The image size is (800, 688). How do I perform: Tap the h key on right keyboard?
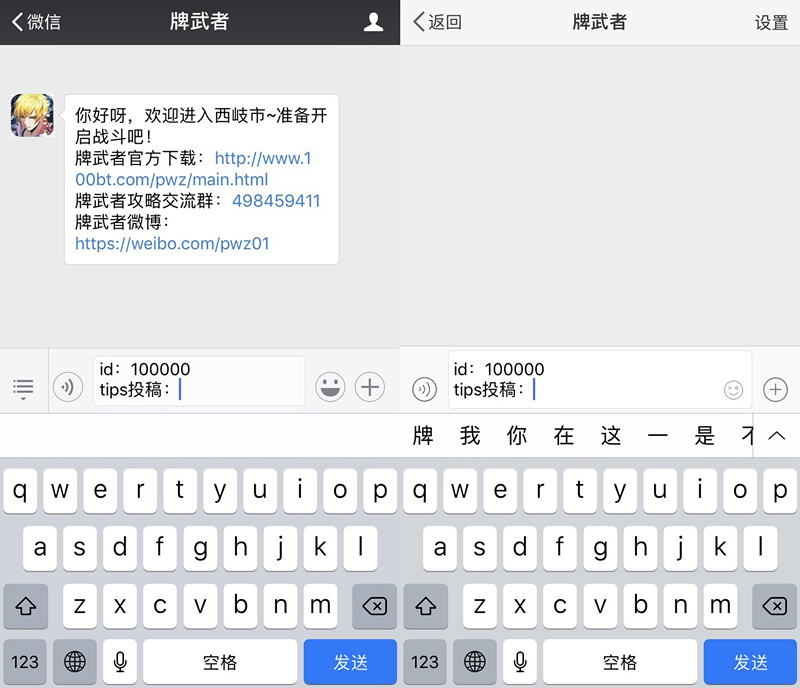pyautogui.click(x=640, y=549)
